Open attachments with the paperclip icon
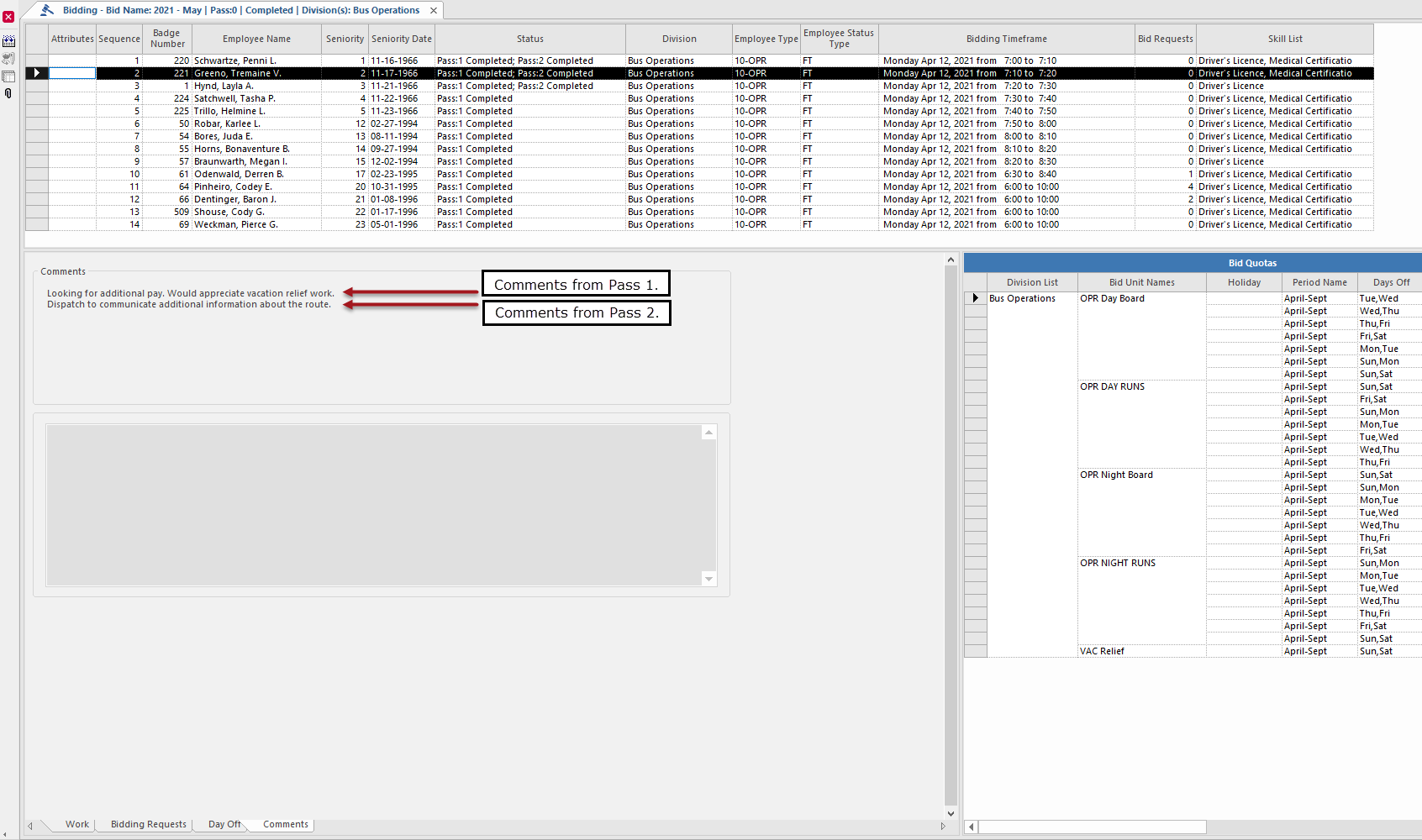This screenshot has height=840, width=1422. (x=8, y=93)
